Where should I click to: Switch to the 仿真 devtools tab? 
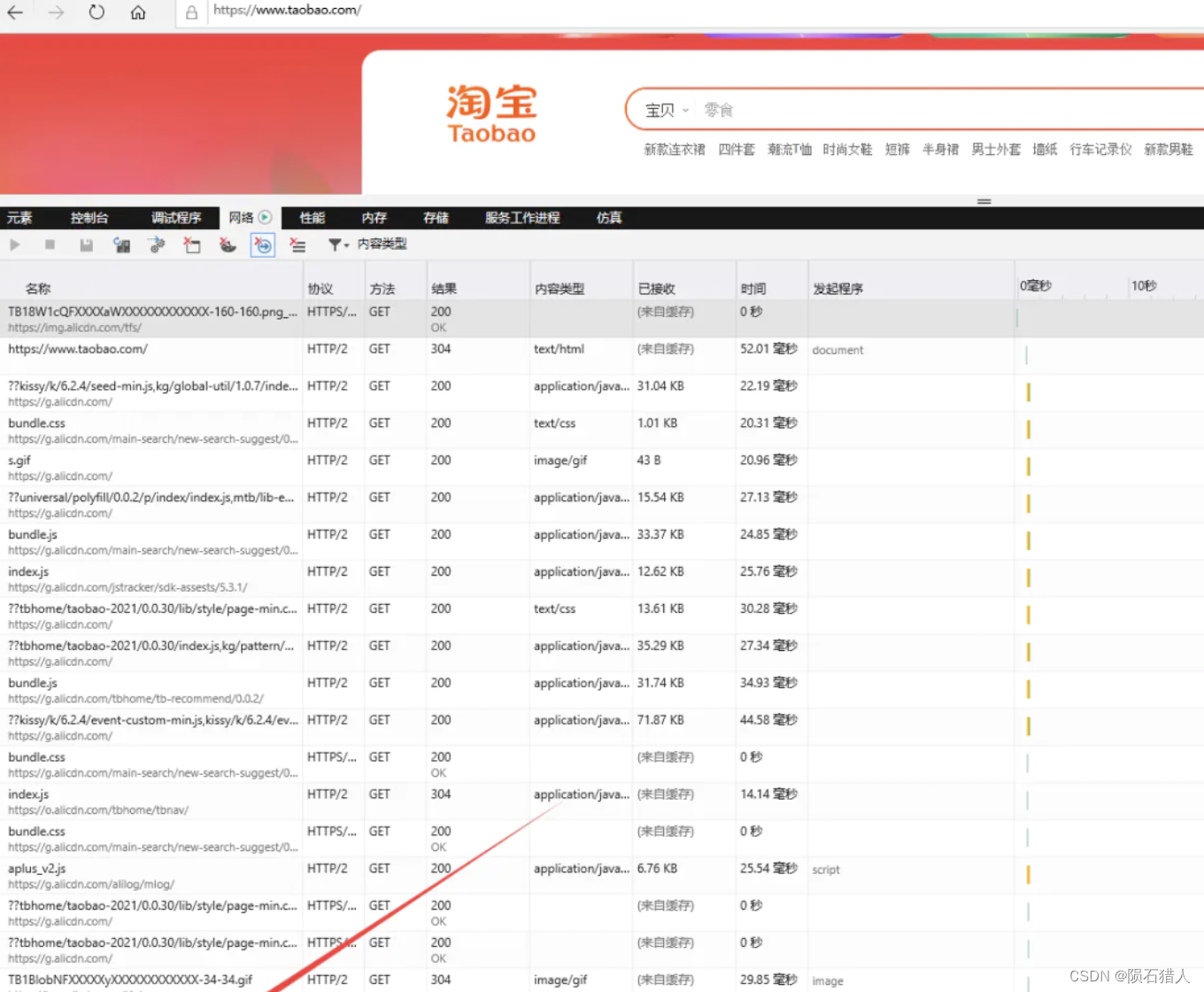coord(609,218)
